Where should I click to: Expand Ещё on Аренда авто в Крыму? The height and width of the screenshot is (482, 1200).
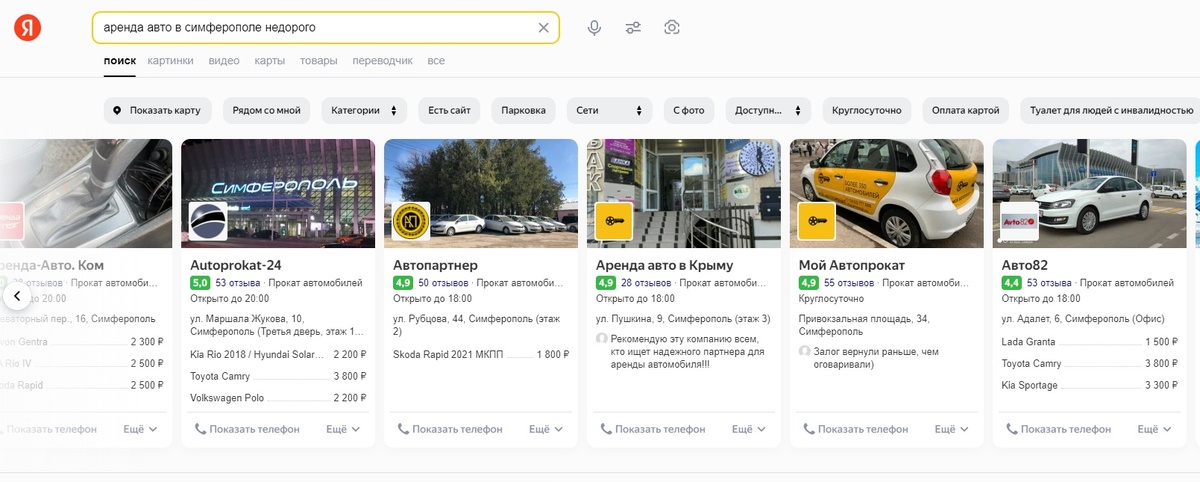(x=750, y=429)
